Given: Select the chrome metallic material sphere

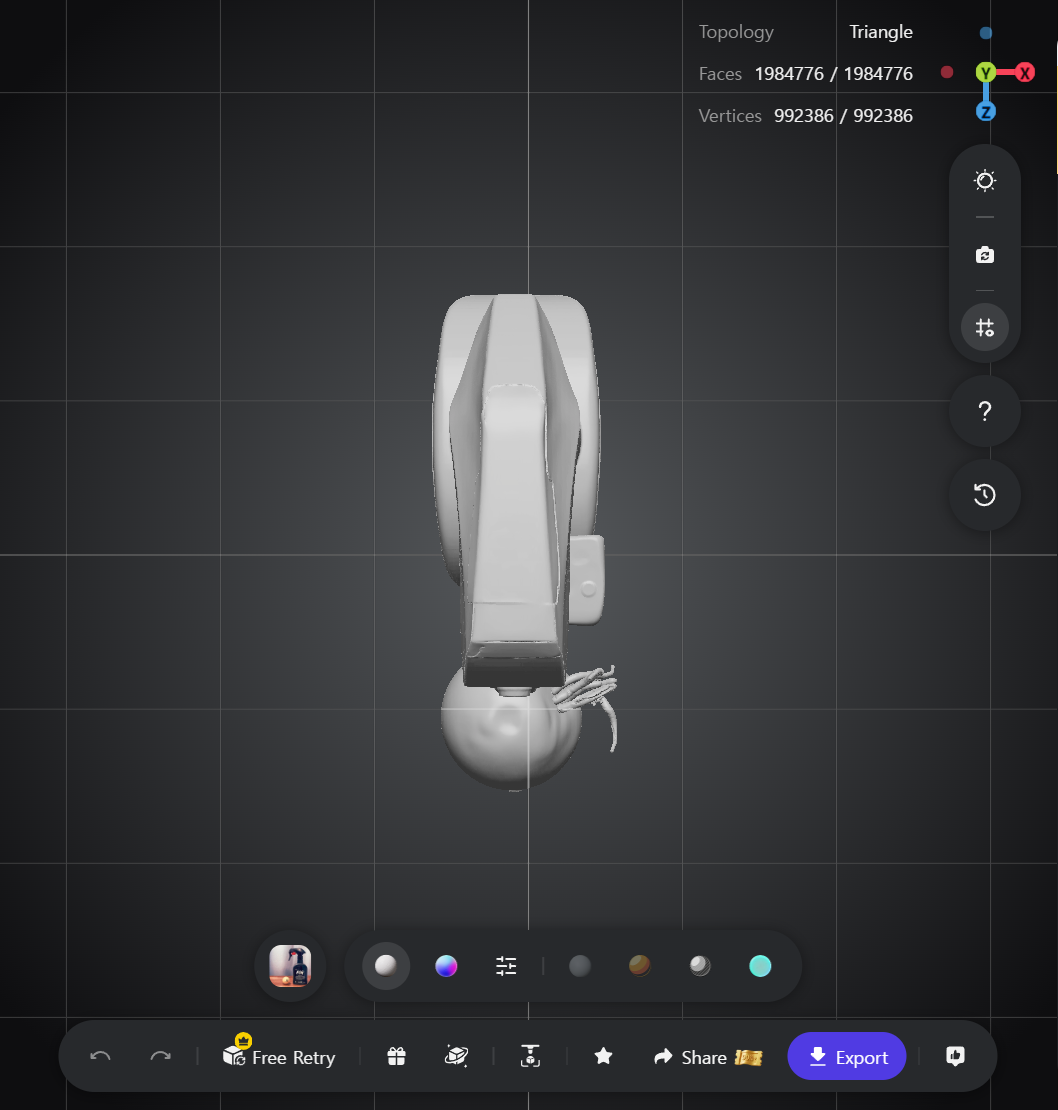Looking at the screenshot, I should pyautogui.click(x=700, y=966).
